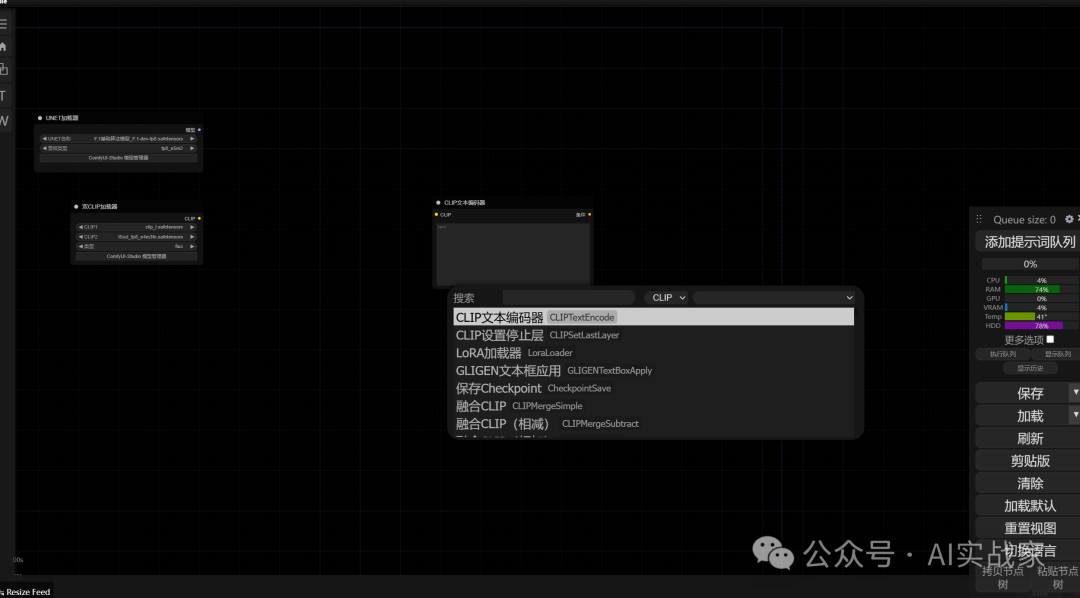This screenshot has height=598, width=1080.
Task: Collapse the 双CLIP加载器 node via its title dot
Action: pos(76,207)
